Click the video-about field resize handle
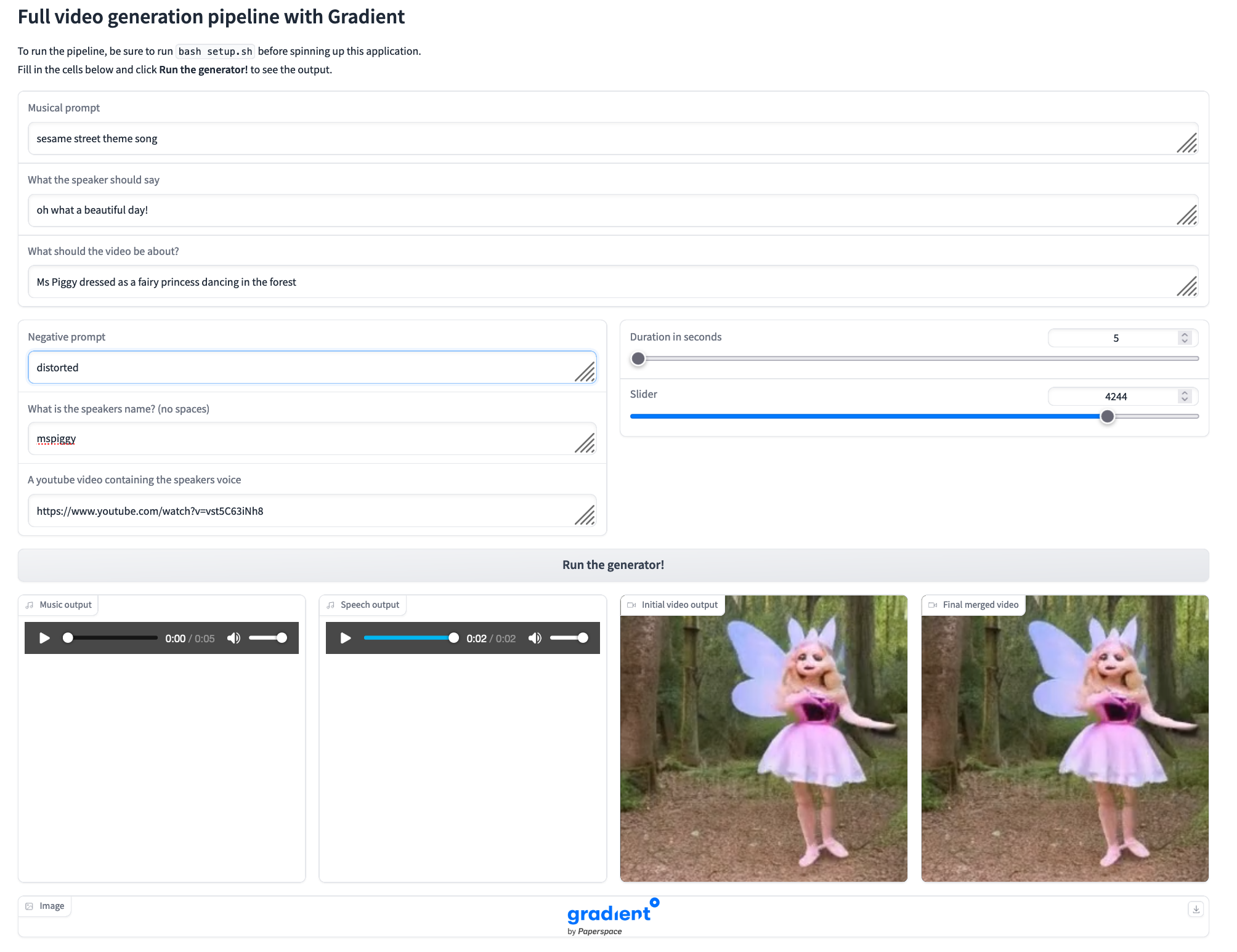 1186,287
